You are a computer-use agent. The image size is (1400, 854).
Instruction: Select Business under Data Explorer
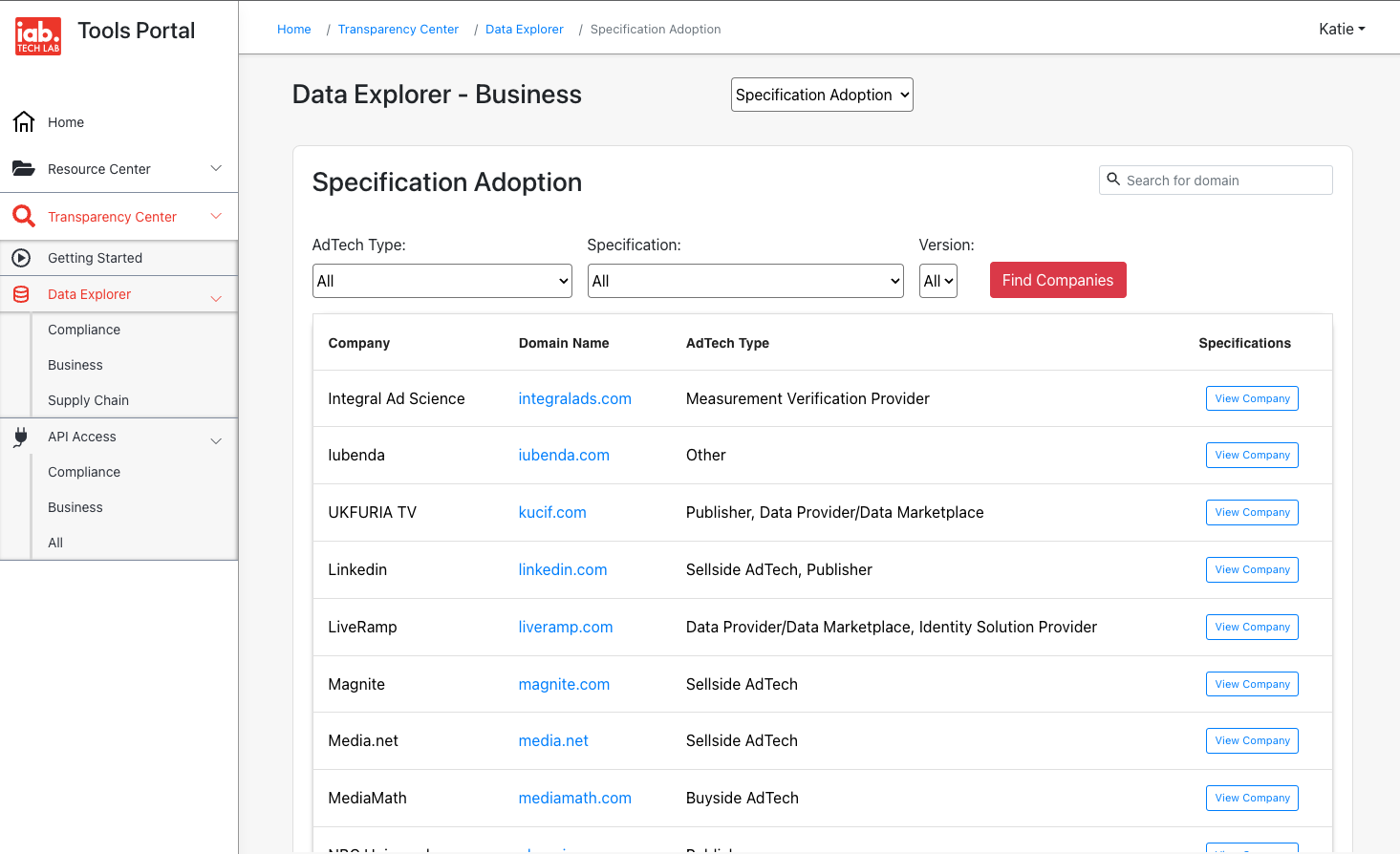75,365
